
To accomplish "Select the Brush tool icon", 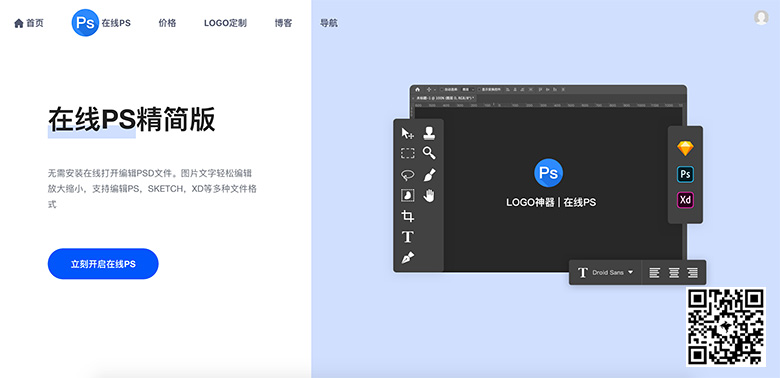I will pyautogui.click(x=429, y=175).
